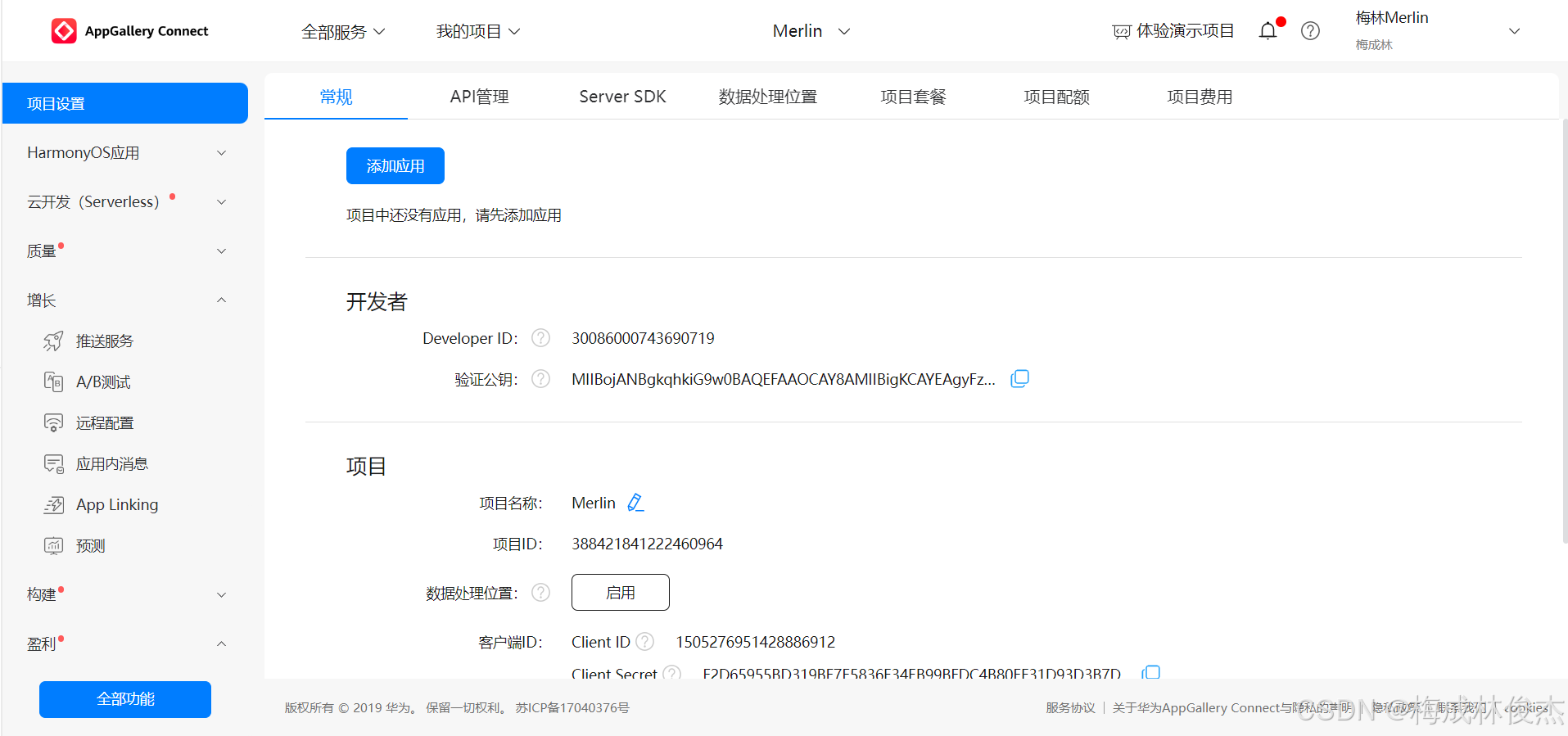Click the App Linking icon
The height and width of the screenshot is (736, 1568).
pos(53,505)
